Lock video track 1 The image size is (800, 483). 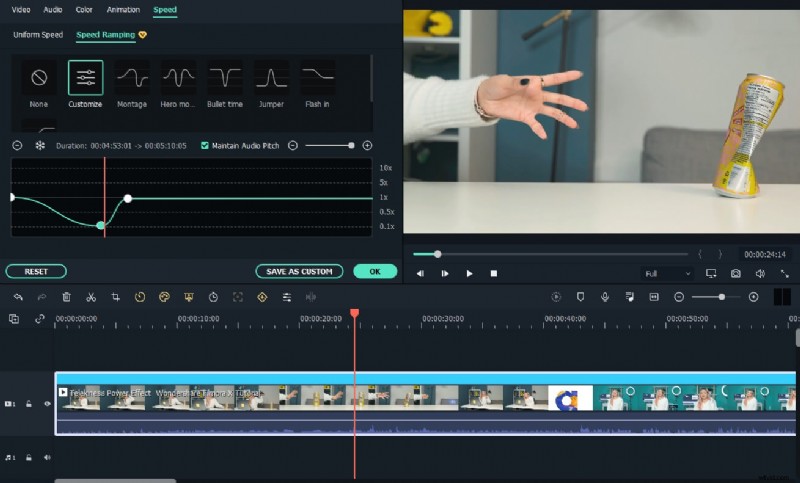[29, 404]
